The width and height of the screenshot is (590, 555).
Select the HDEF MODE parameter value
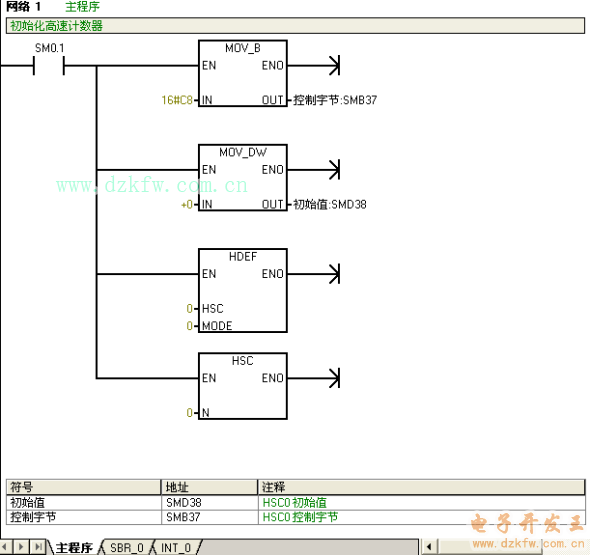pyautogui.click(x=189, y=325)
